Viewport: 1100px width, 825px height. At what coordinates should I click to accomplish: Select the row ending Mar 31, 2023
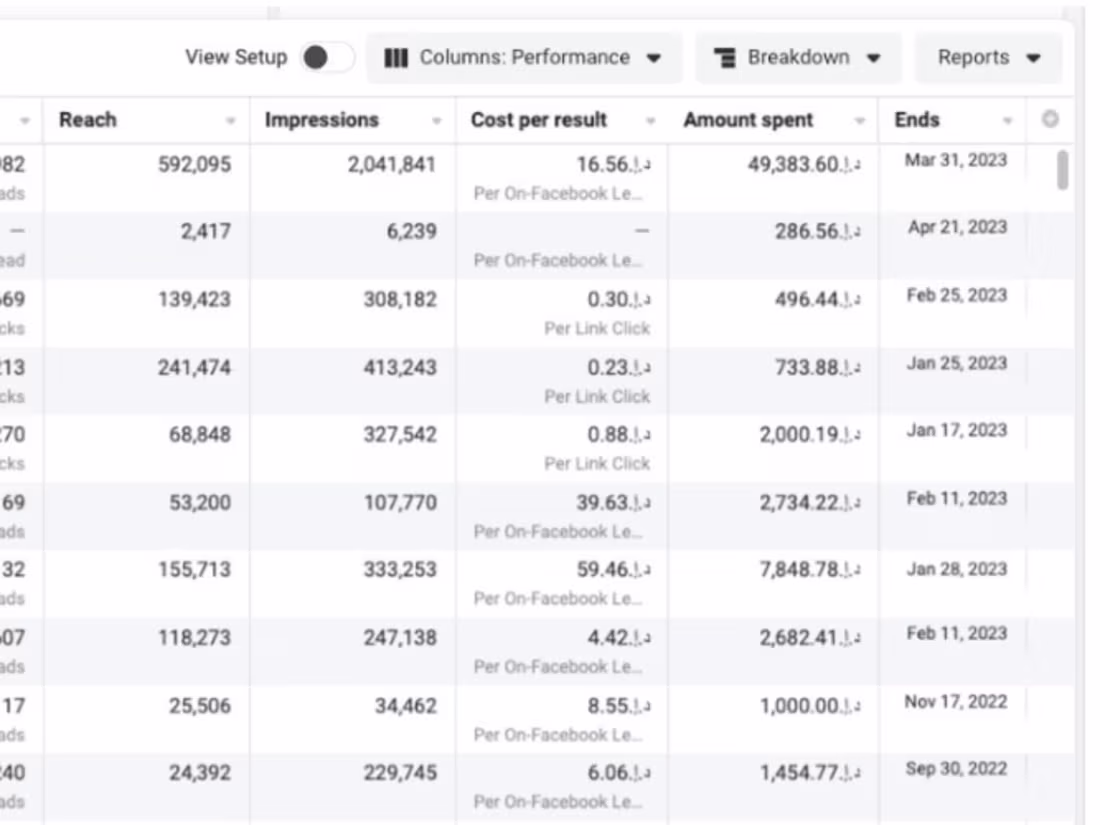pos(956,160)
